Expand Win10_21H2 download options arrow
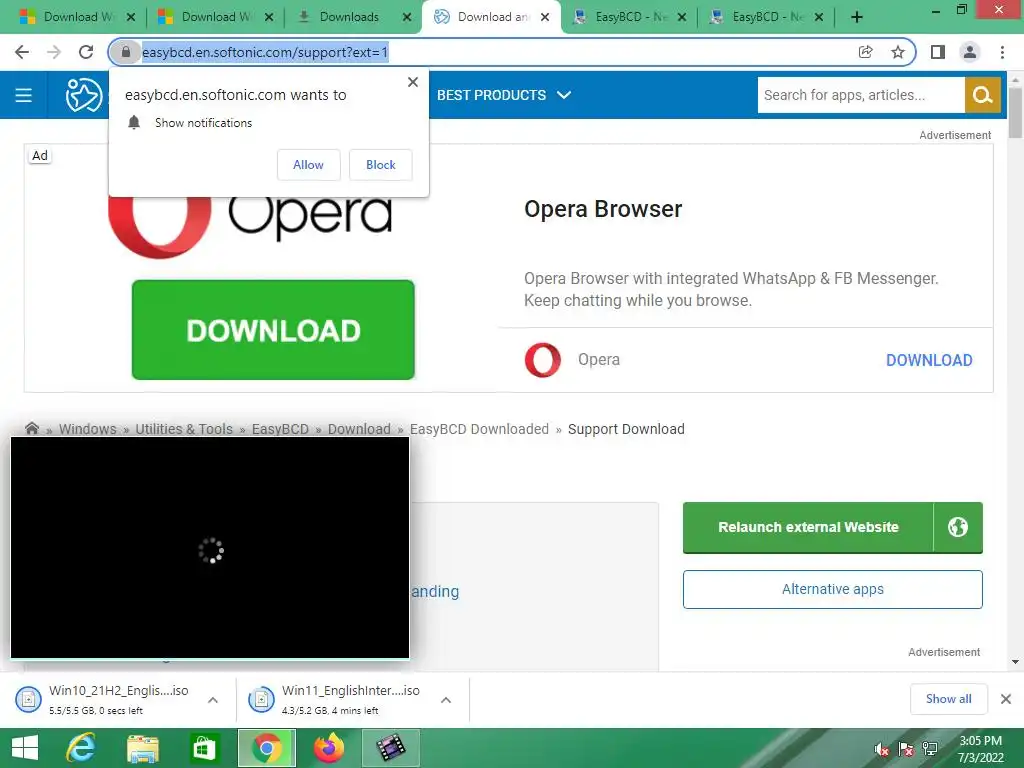Image resolution: width=1024 pixels, height=768 pixels. tap(213, 700)
